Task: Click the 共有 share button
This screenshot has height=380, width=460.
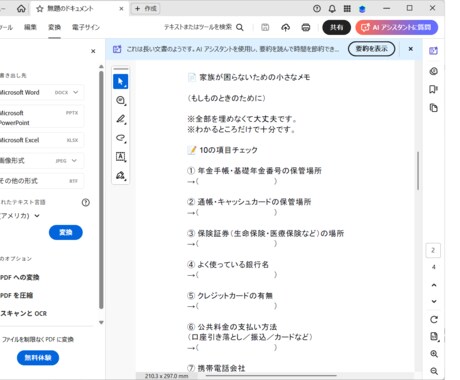Action: [x=337, y=27]
